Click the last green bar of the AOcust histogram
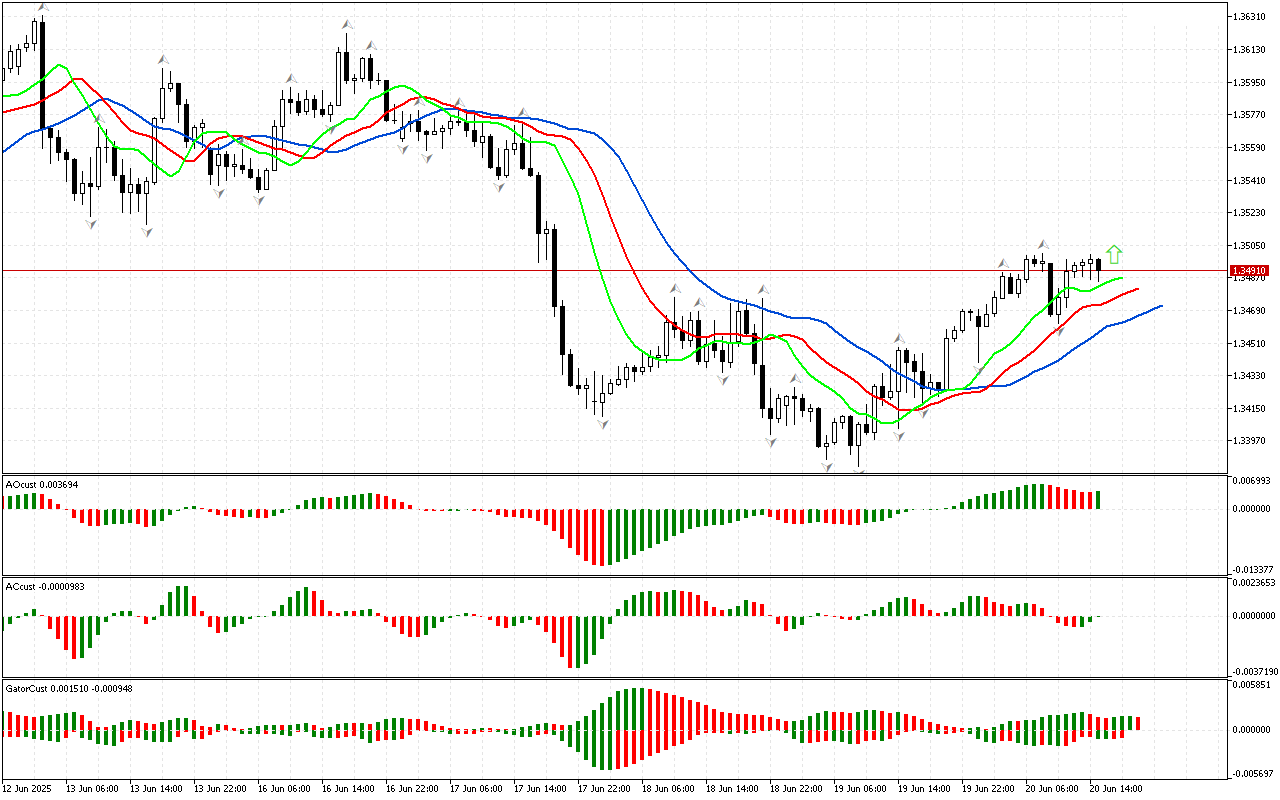The width and height of the screenshot is (1280, 800). (x=1097, y=500)
